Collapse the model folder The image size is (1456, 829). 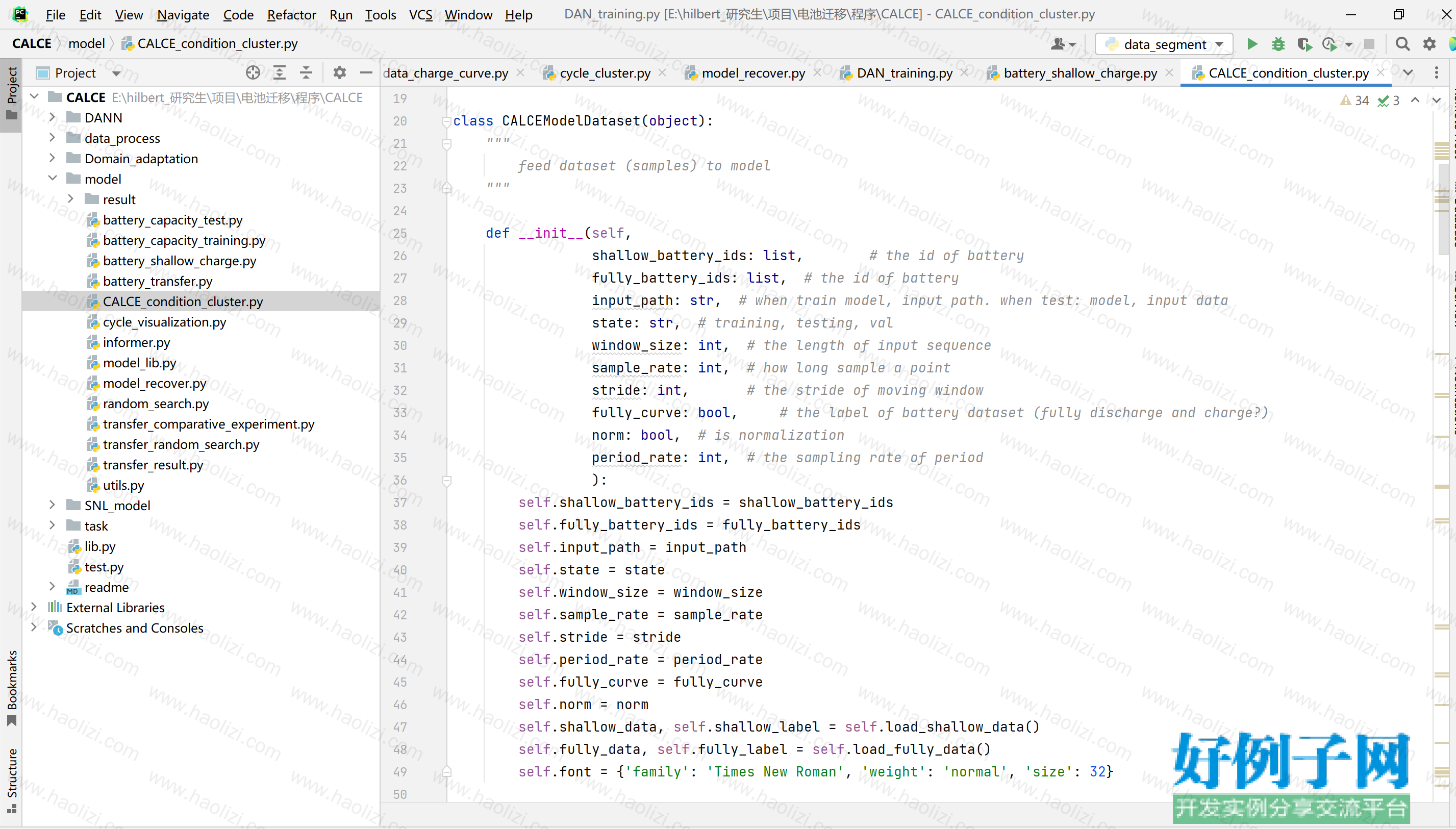[53, 178]
